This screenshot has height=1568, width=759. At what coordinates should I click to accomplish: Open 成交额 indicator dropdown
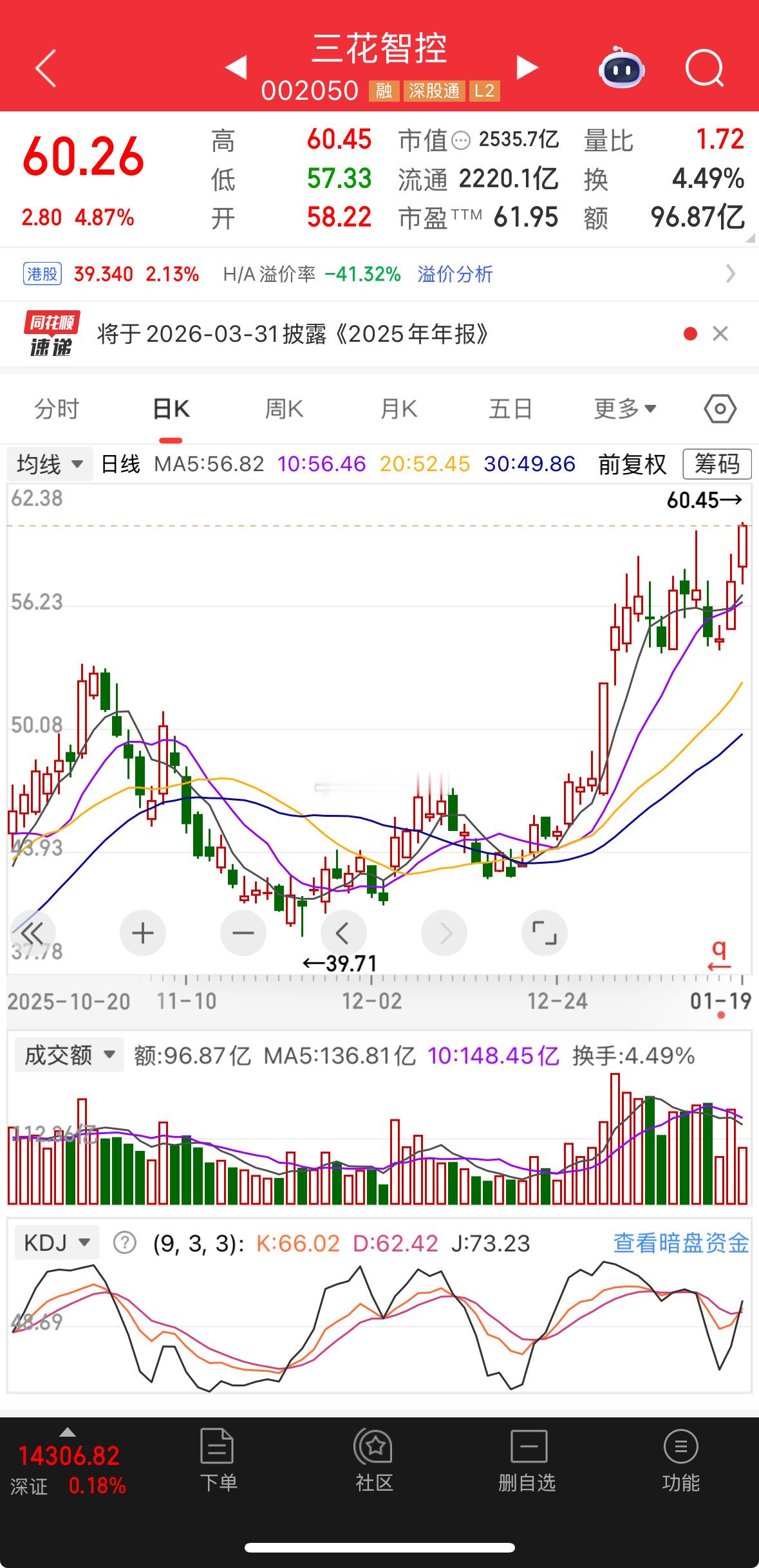tap(69, 1056)
